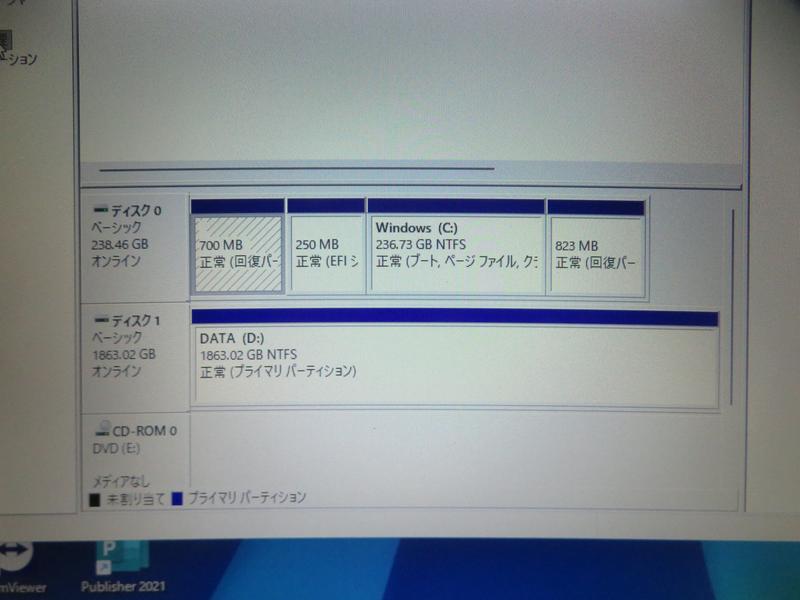800x600 pixels.
Task: Click the 1863.02 GB size under ディスク 1
Action: [124, 354]
